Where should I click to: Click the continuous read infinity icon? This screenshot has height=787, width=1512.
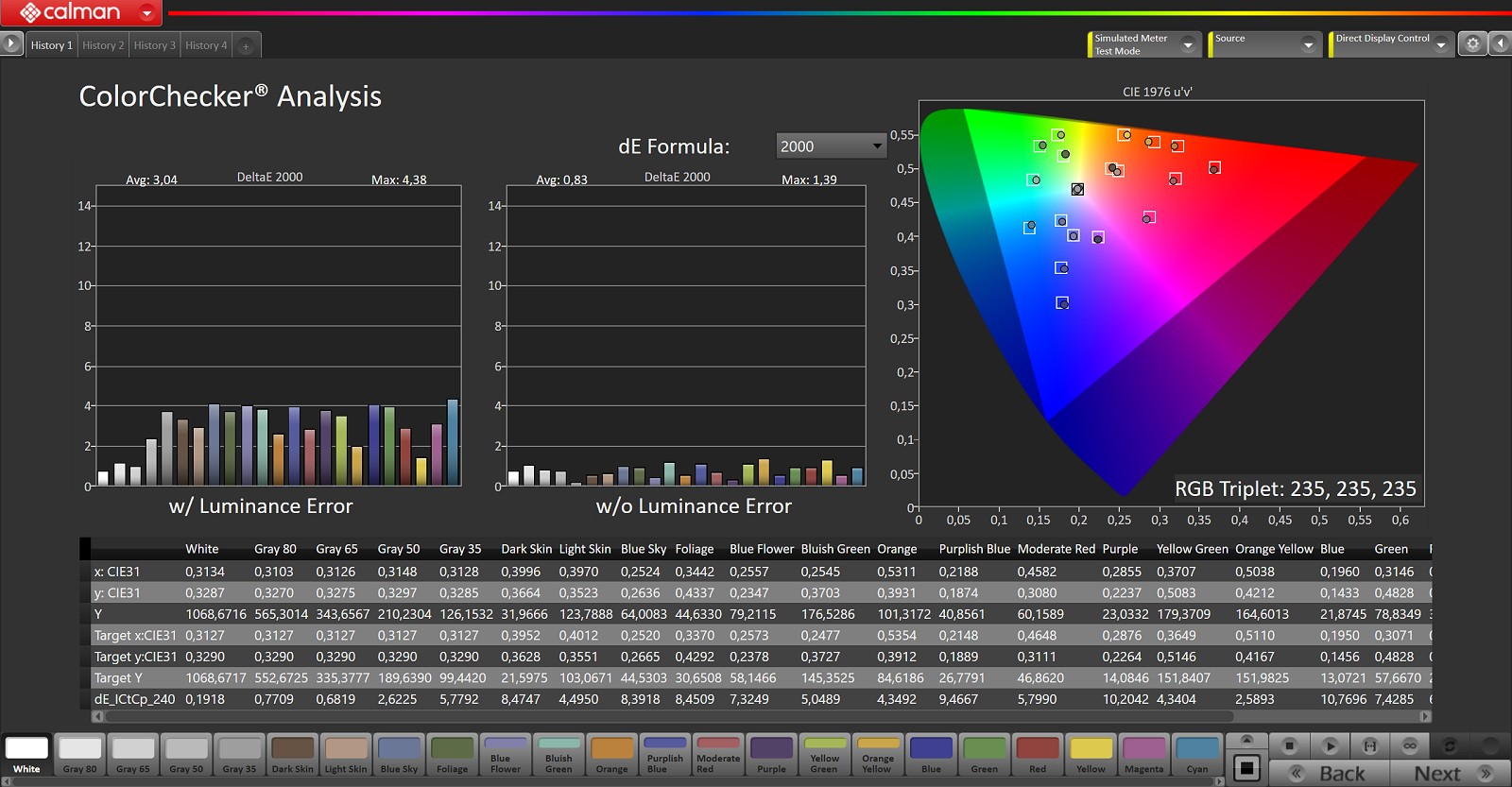(1409, 745)
